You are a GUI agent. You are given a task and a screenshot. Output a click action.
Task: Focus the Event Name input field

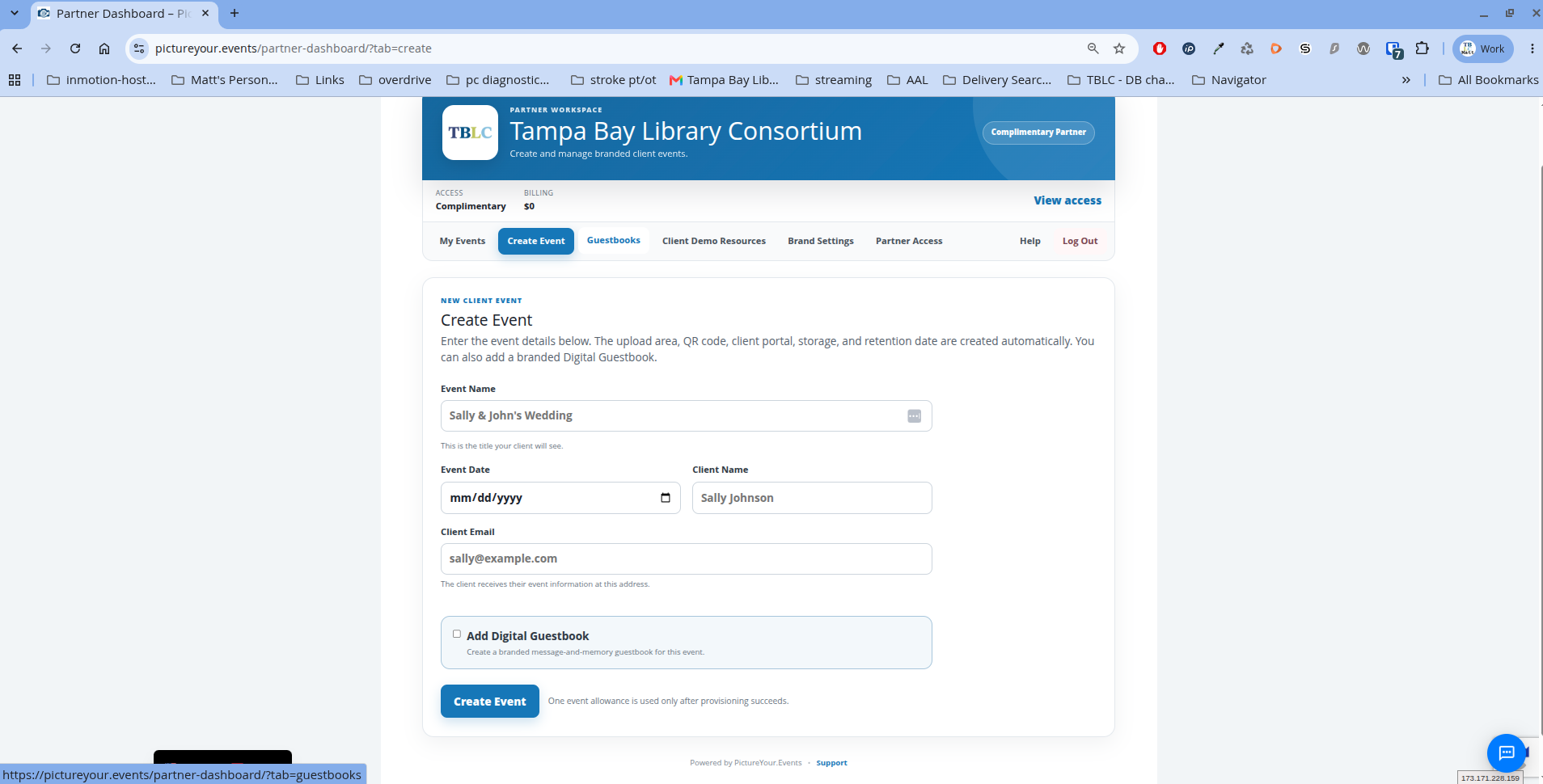click(x=686, y=415)
